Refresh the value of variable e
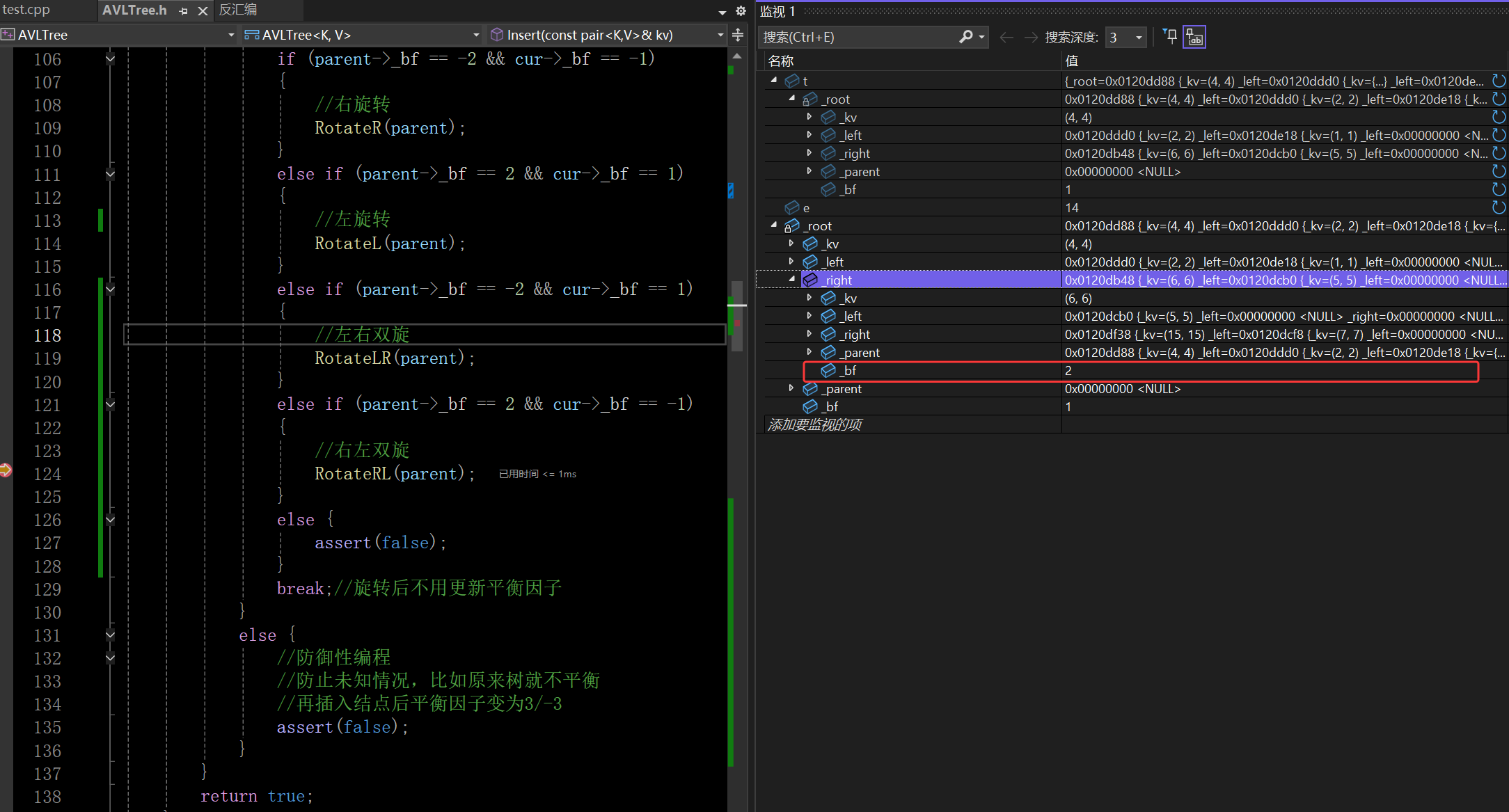1509x812 pixels. (1499, 207)
